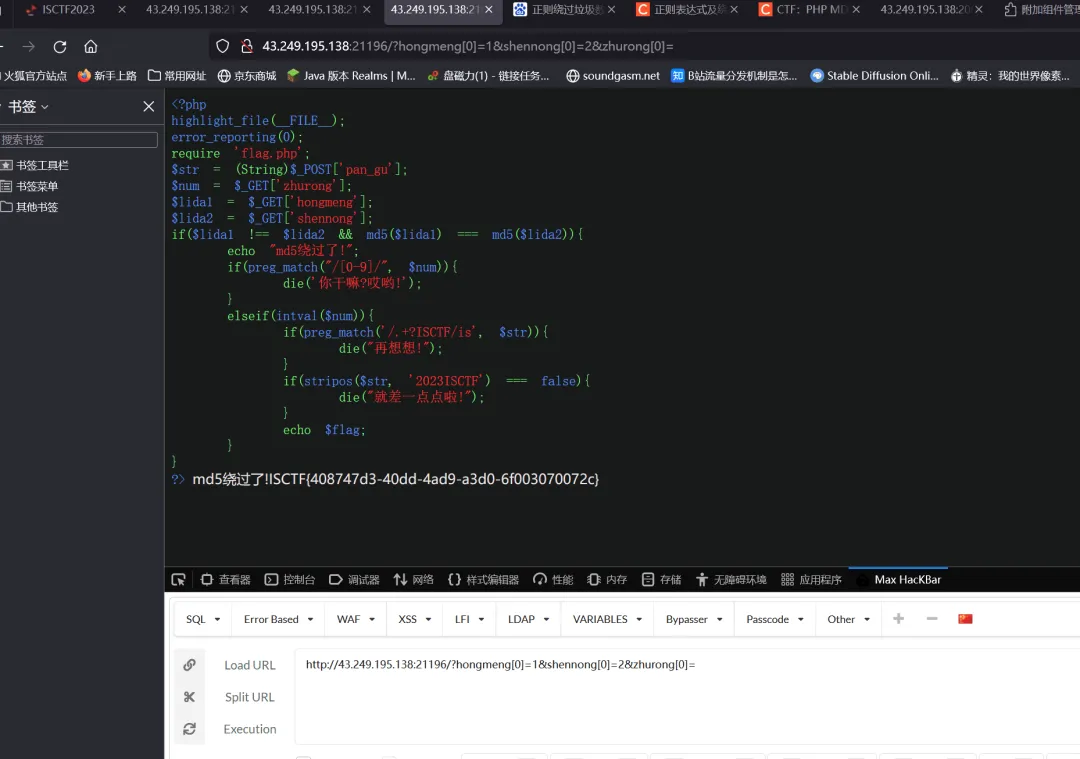This screenshot has width=1080, height=759.
Task: Click the link icon beside Load URL
Action: [x=189, y=665]
